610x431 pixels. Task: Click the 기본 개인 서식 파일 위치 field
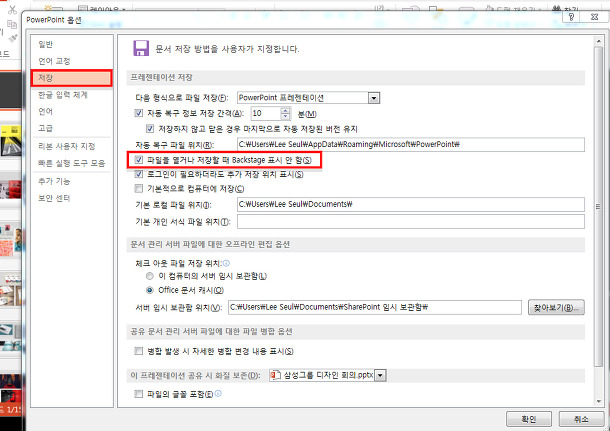[411, 222]
